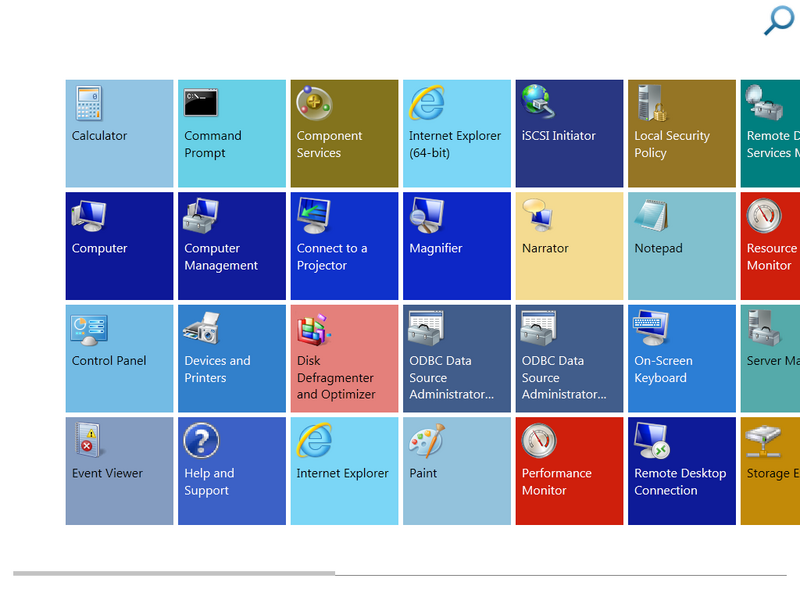Launch Internet Explorer in bottom row
The image size is (800, 600).
344,471
